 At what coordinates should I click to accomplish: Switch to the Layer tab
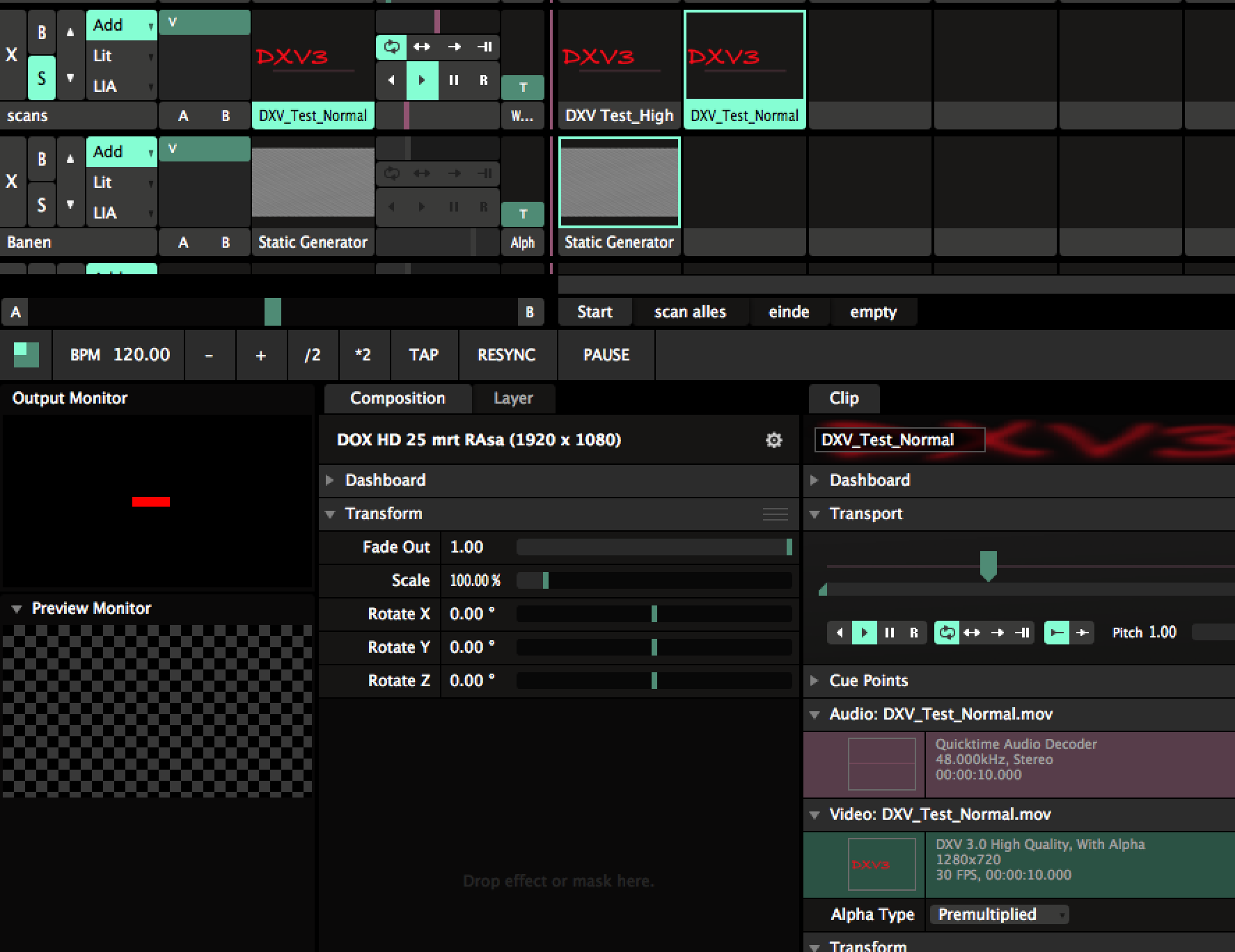click(x=513, y=399)
